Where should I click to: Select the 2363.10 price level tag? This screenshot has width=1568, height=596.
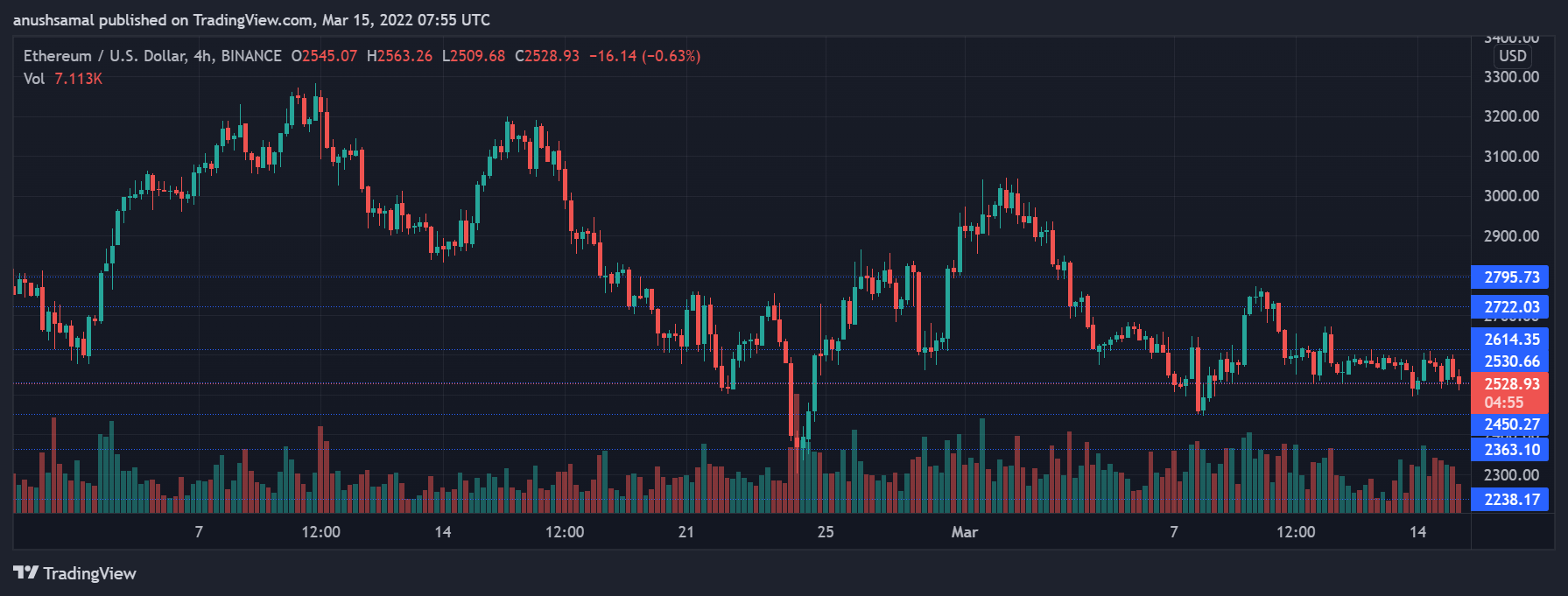[1511, 450]
